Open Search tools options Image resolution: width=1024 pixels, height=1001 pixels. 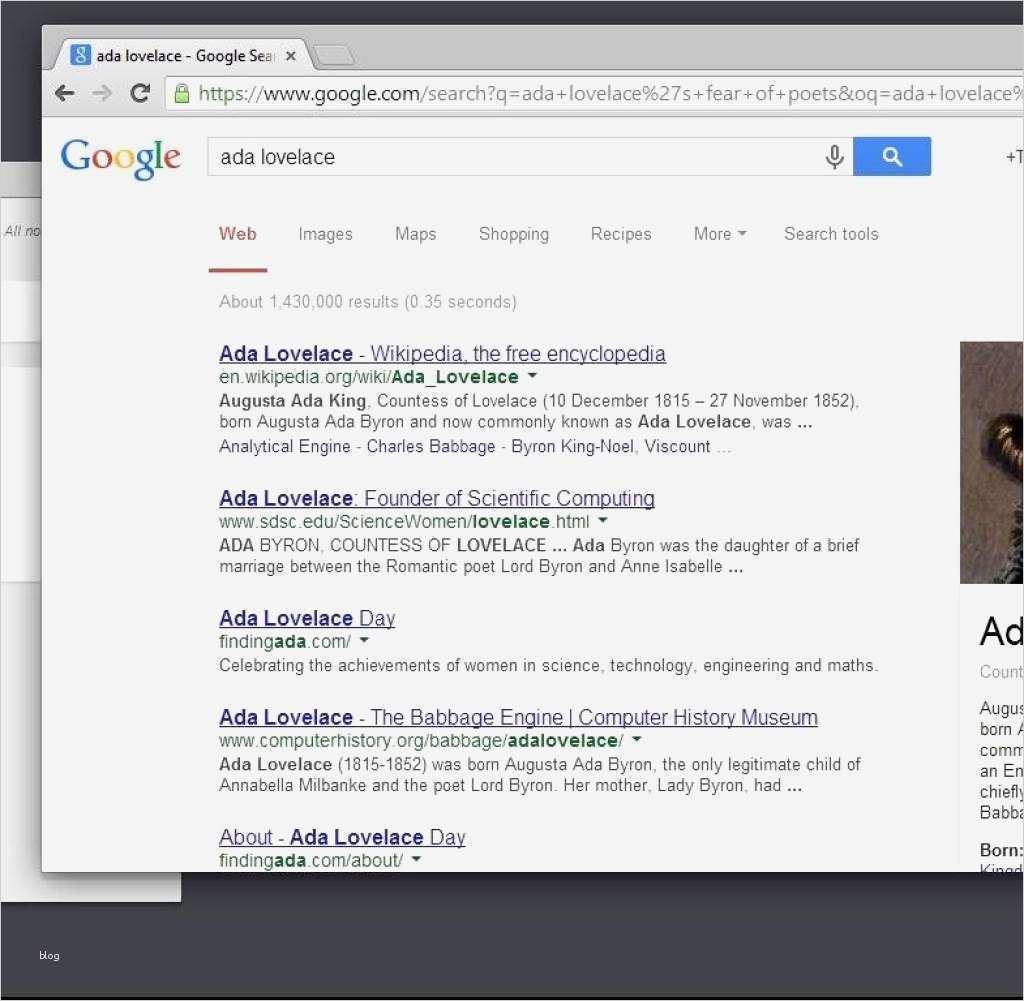(831, 234)
